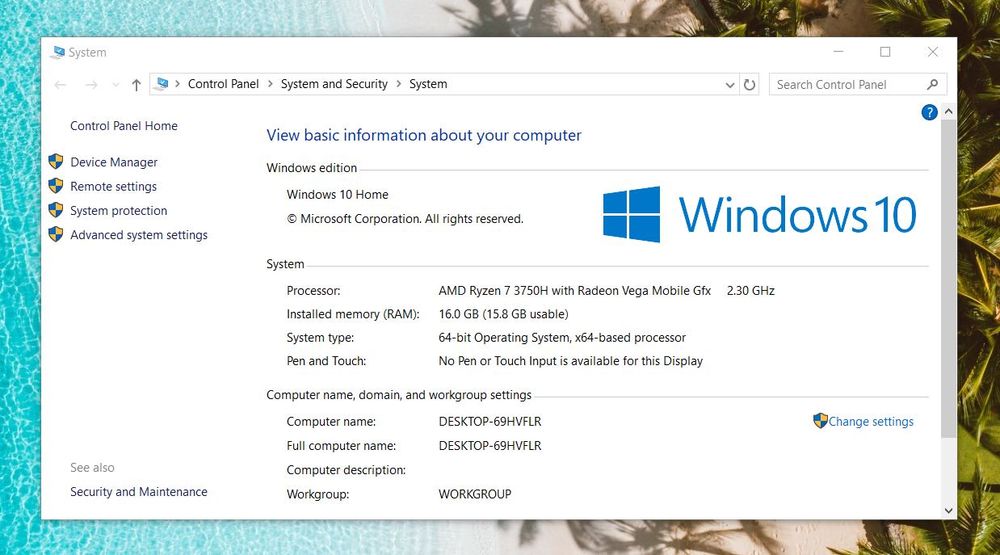Image resolution: width=1000 pixels, height=555 pixels.
Task: Click the Windows 10 logo
Action: click(x=760, y=214)
